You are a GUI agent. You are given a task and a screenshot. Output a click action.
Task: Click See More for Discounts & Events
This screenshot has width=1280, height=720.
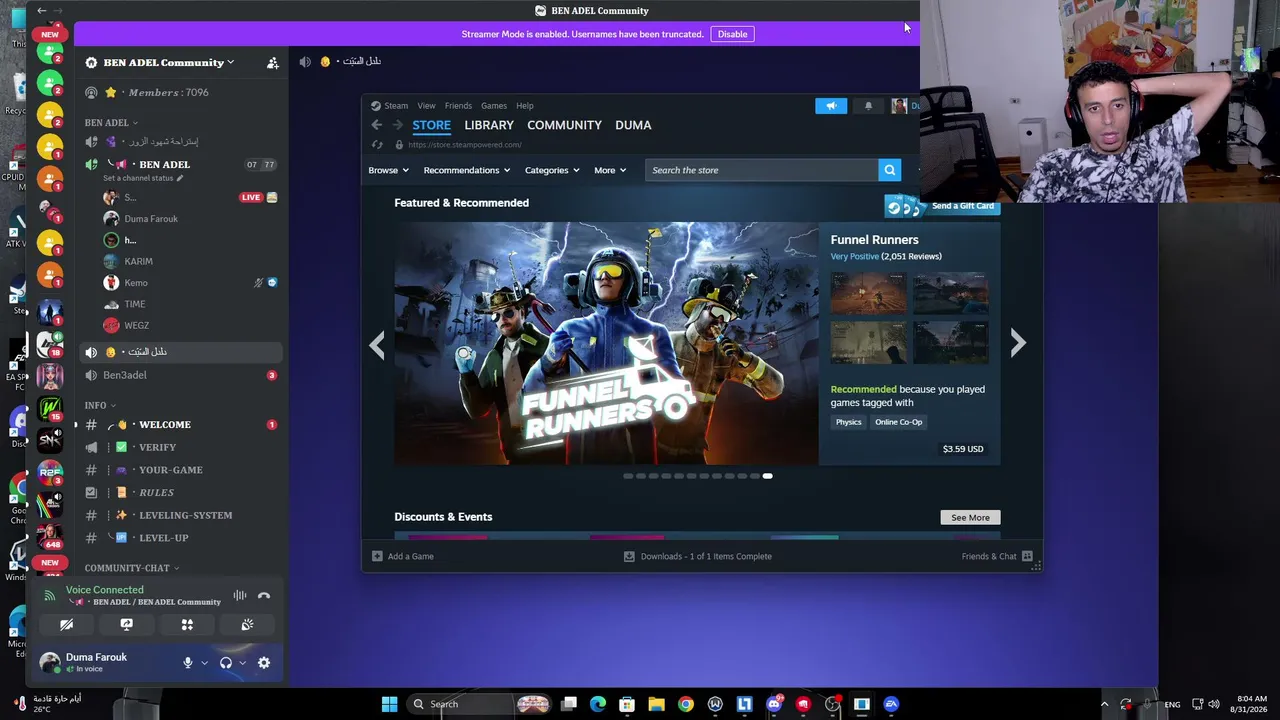pos(970,518)
